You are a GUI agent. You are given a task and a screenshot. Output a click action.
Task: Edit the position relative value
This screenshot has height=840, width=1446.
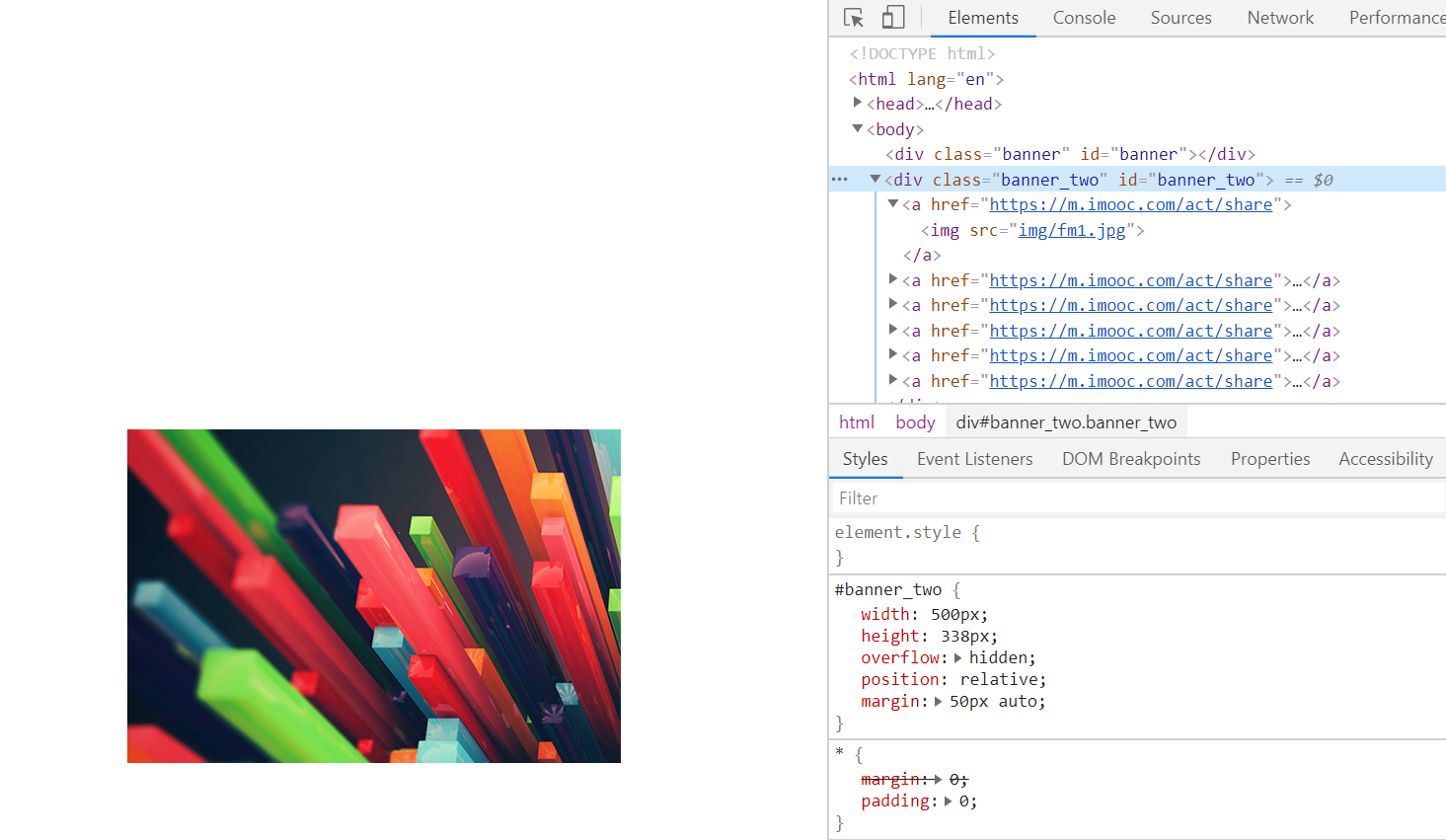point(999,679)
